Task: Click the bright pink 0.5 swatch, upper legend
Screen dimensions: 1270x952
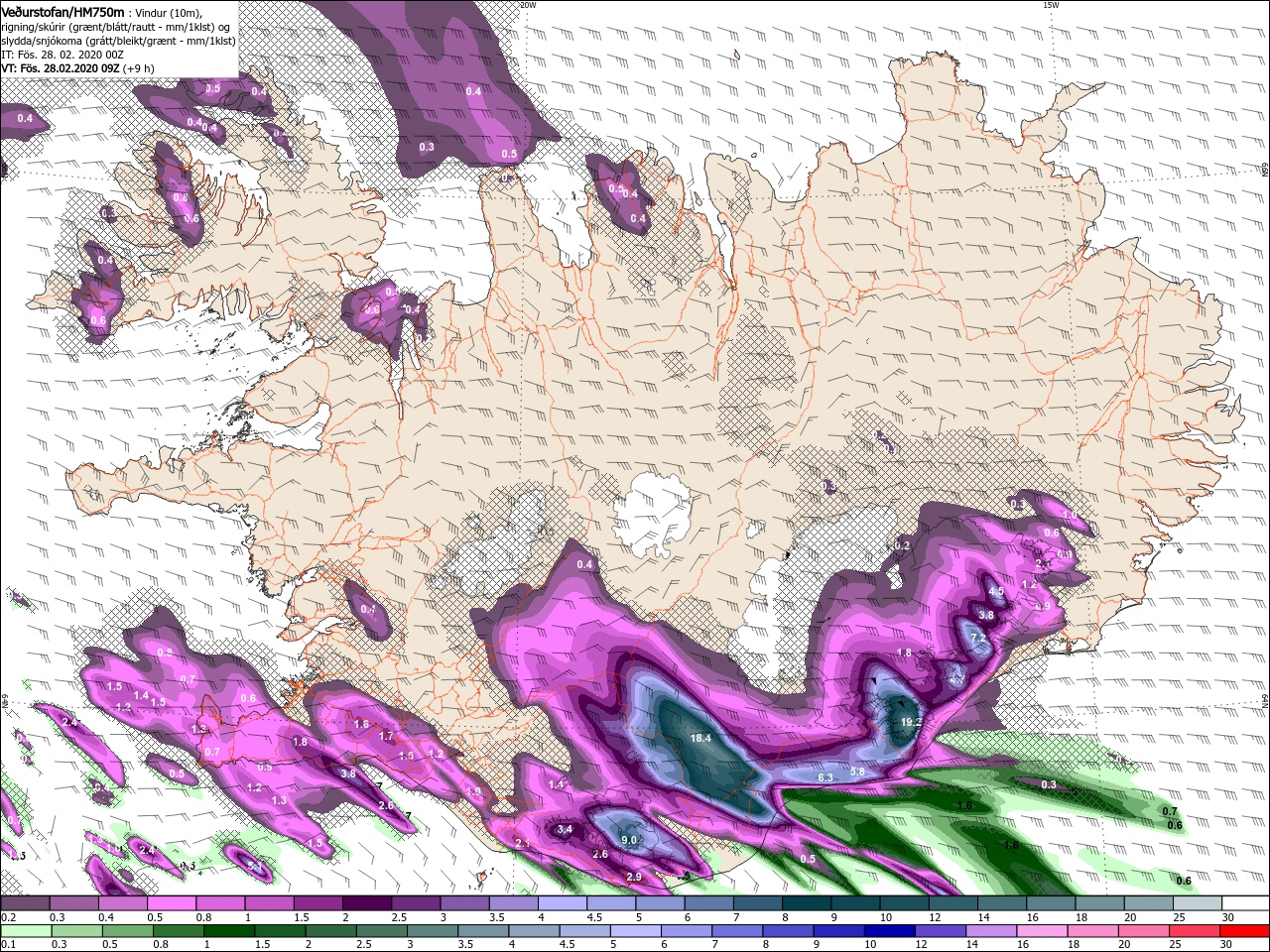Action: coord(171,903)
